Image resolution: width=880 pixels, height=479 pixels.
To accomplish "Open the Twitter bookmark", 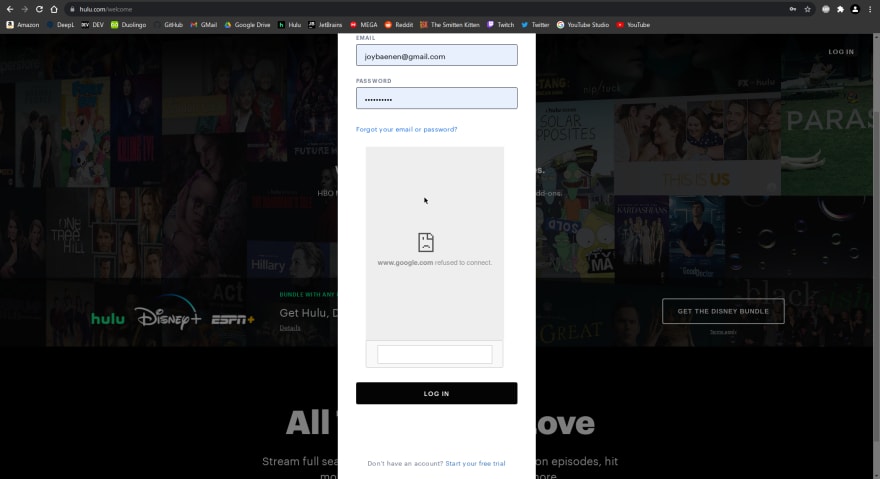I will [x=535, y=25].
